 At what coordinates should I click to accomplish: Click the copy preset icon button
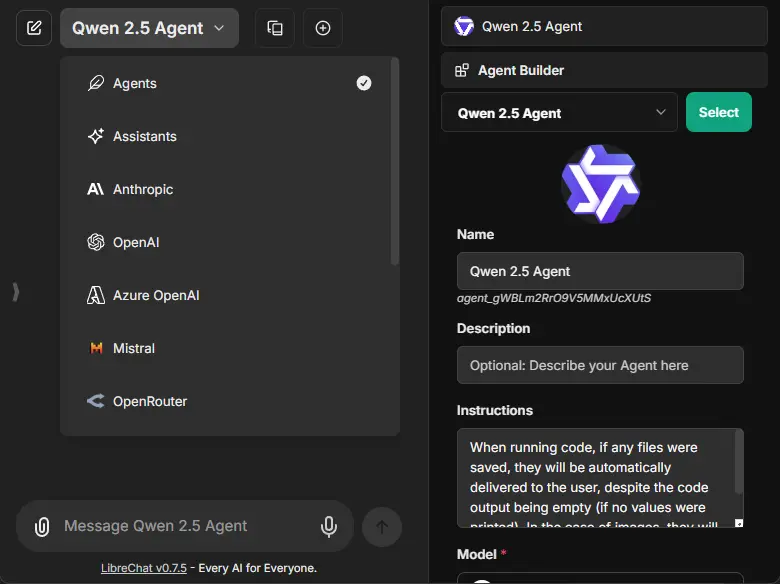tap(275, 28)
